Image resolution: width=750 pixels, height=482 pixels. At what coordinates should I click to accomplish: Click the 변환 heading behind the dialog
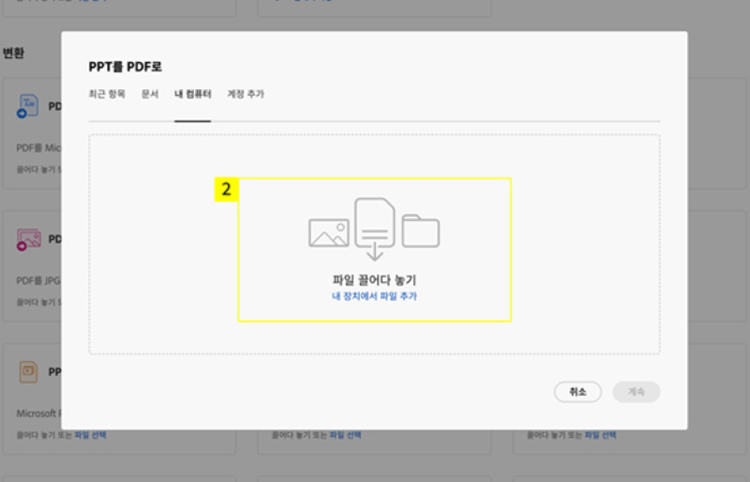[13, 53]
